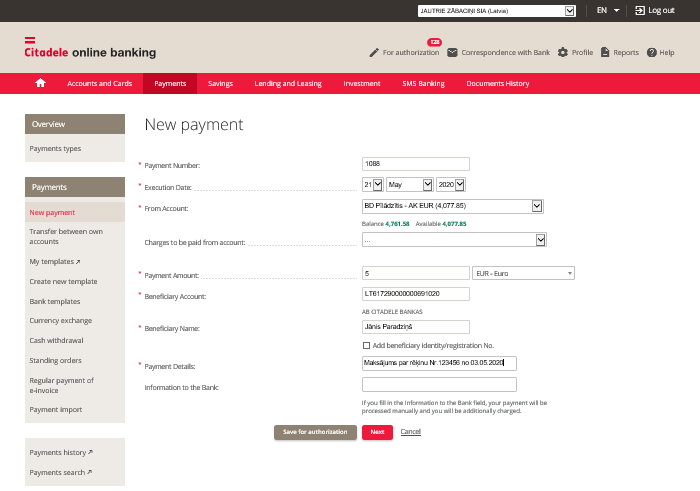Open the Savings menu tab
The width and height of the screenshot is (700, 491).
220,84
